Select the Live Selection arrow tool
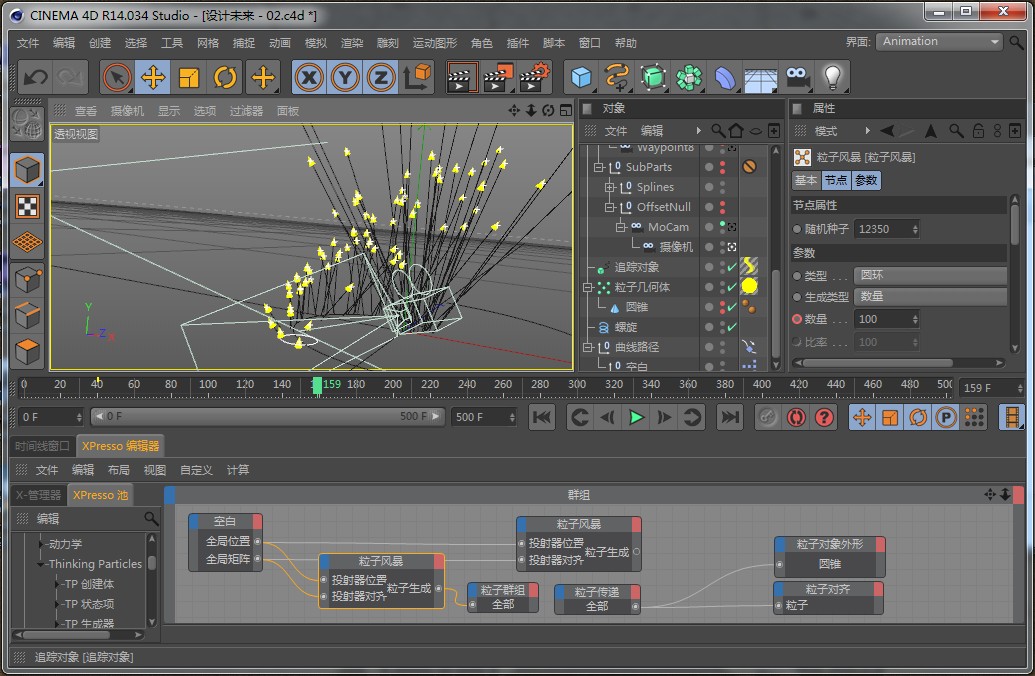Image resolution: width=1035 pixels, height=676 pixels. [117, 78]
